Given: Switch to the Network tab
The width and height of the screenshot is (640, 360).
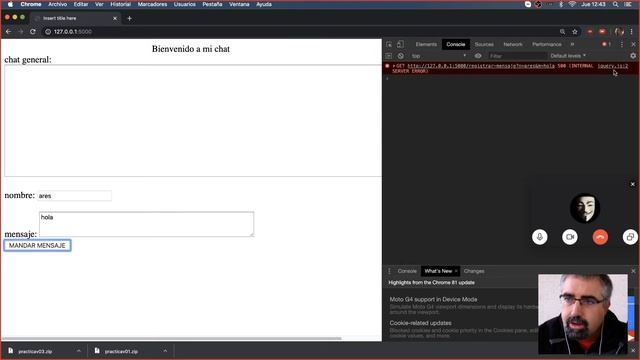Looking at the screenshot, I should coord(513,44).
